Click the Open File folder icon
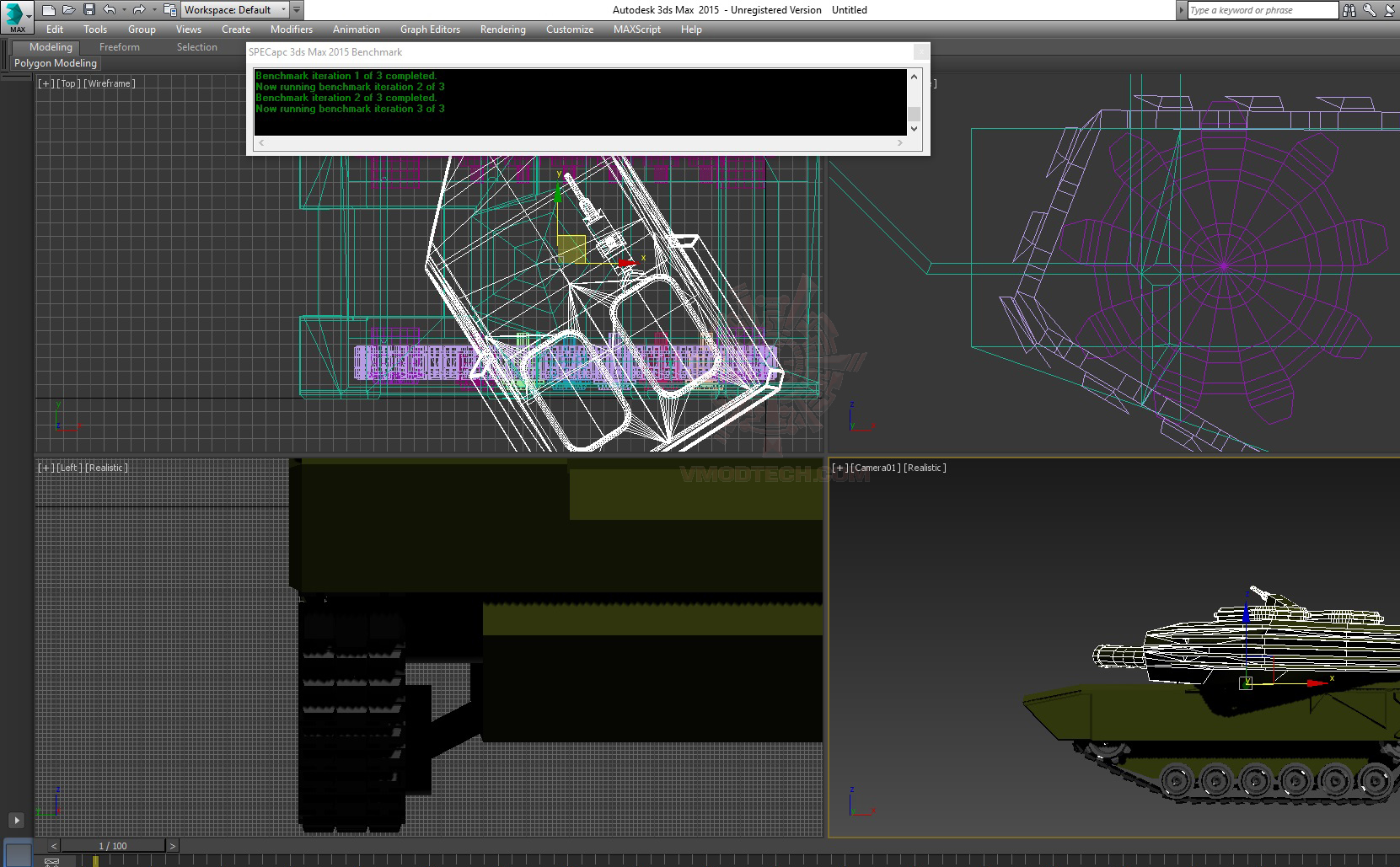The image size is (1400, 867). [68, 10]
